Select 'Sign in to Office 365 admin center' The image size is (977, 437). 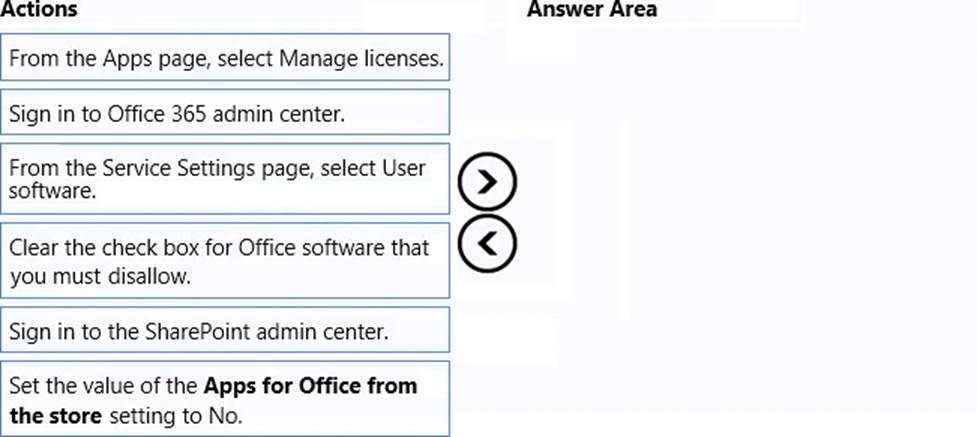(225, 112)
